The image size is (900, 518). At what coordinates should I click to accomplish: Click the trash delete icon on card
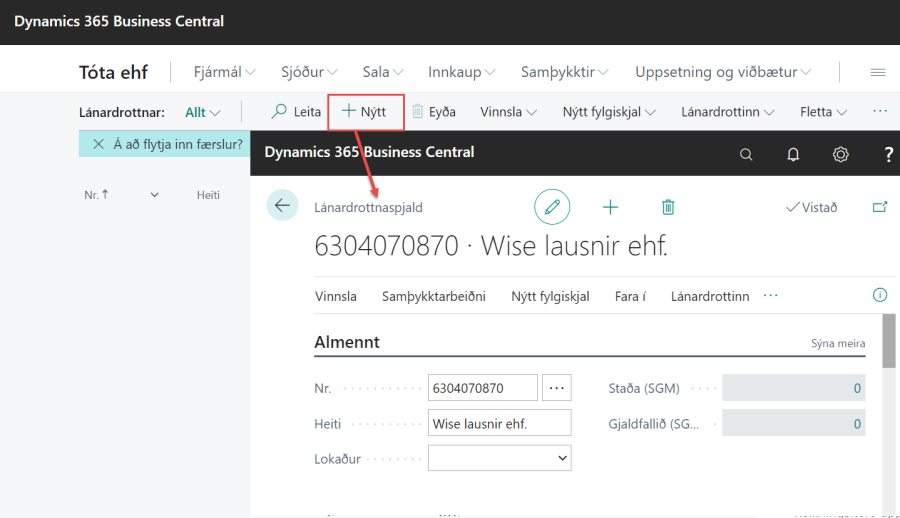point(668,207)
